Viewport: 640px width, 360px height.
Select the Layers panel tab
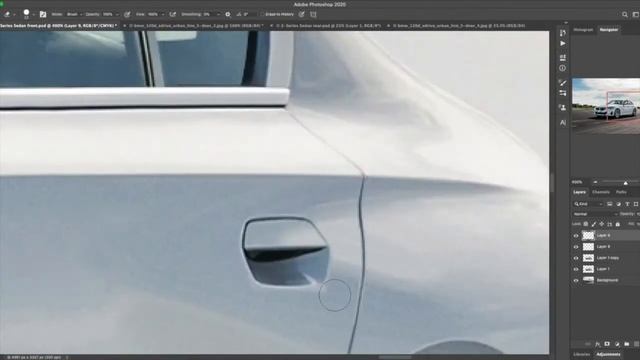579,192
